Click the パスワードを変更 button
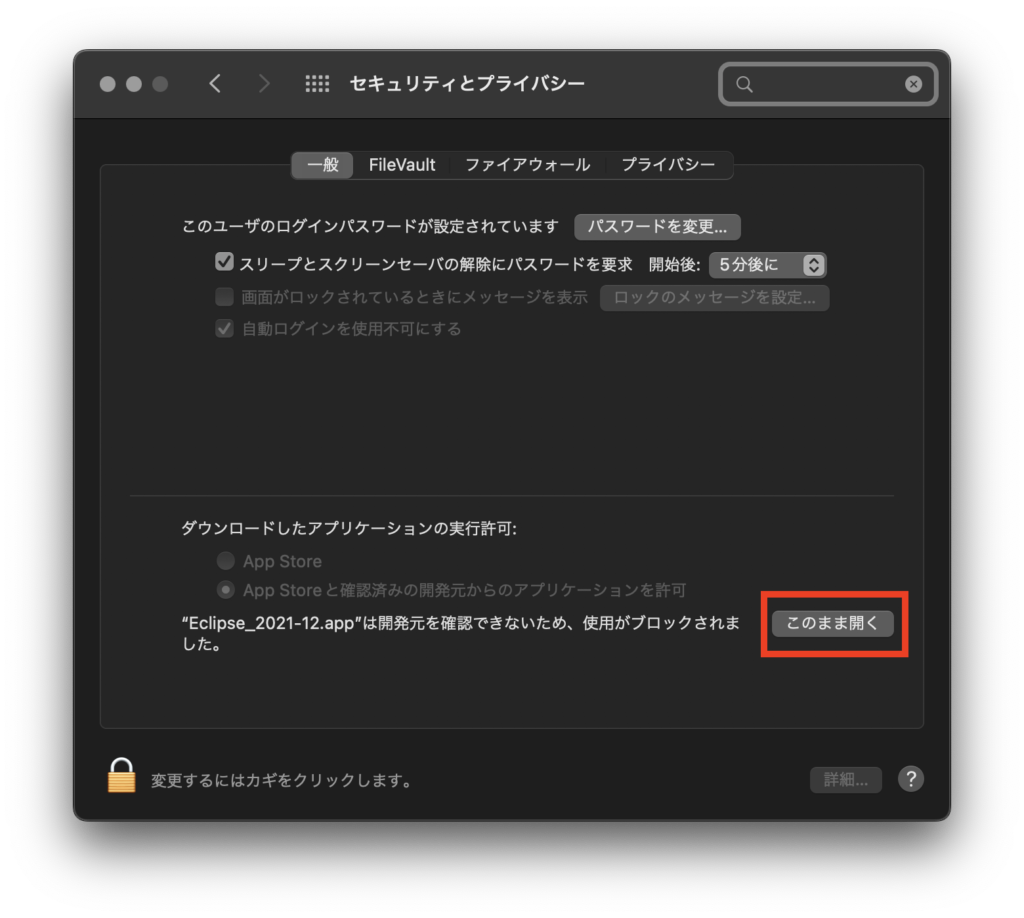This screenshot has width=1024, height=918. pyautogui.click(x=657, y=227)
